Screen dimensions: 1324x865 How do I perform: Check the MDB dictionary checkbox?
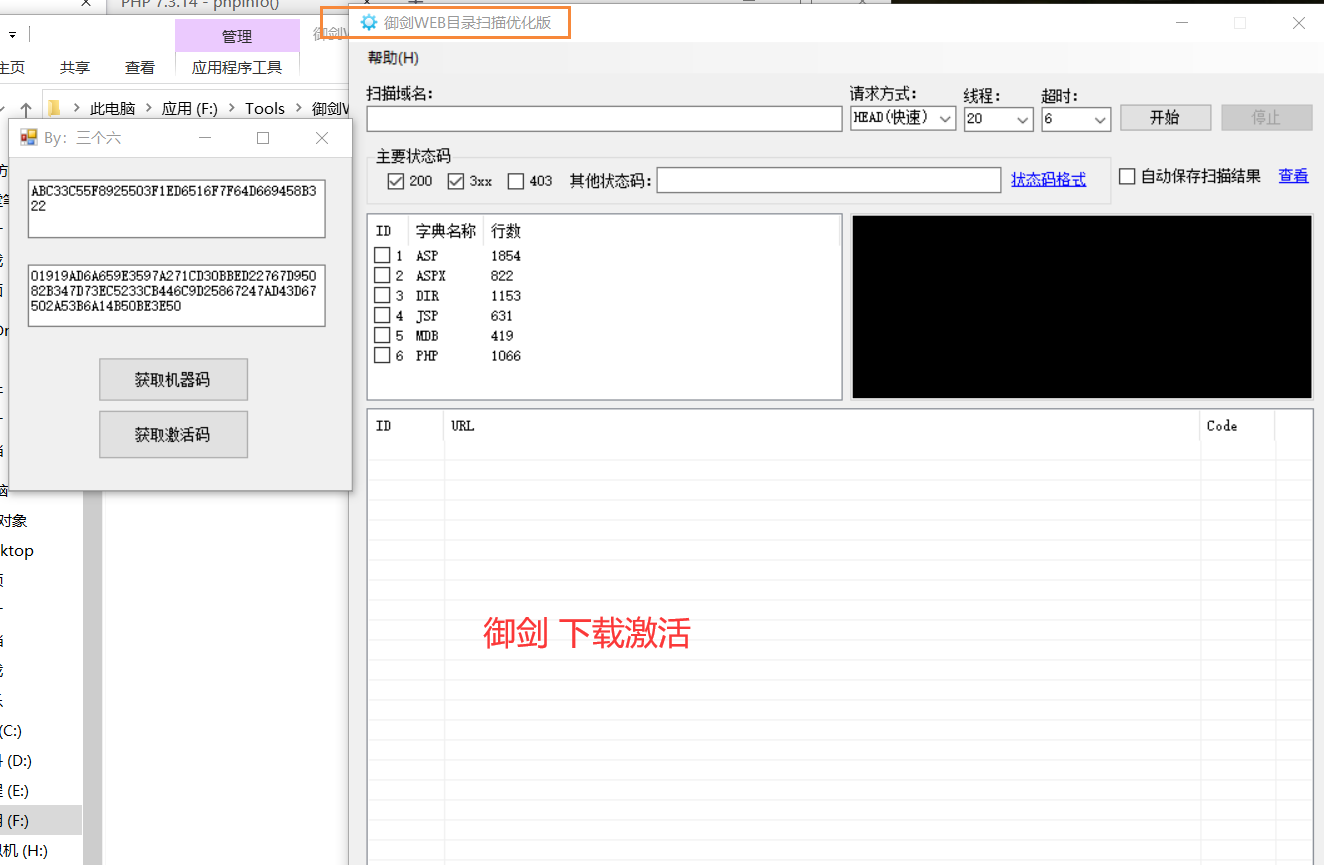pos(382,336)
